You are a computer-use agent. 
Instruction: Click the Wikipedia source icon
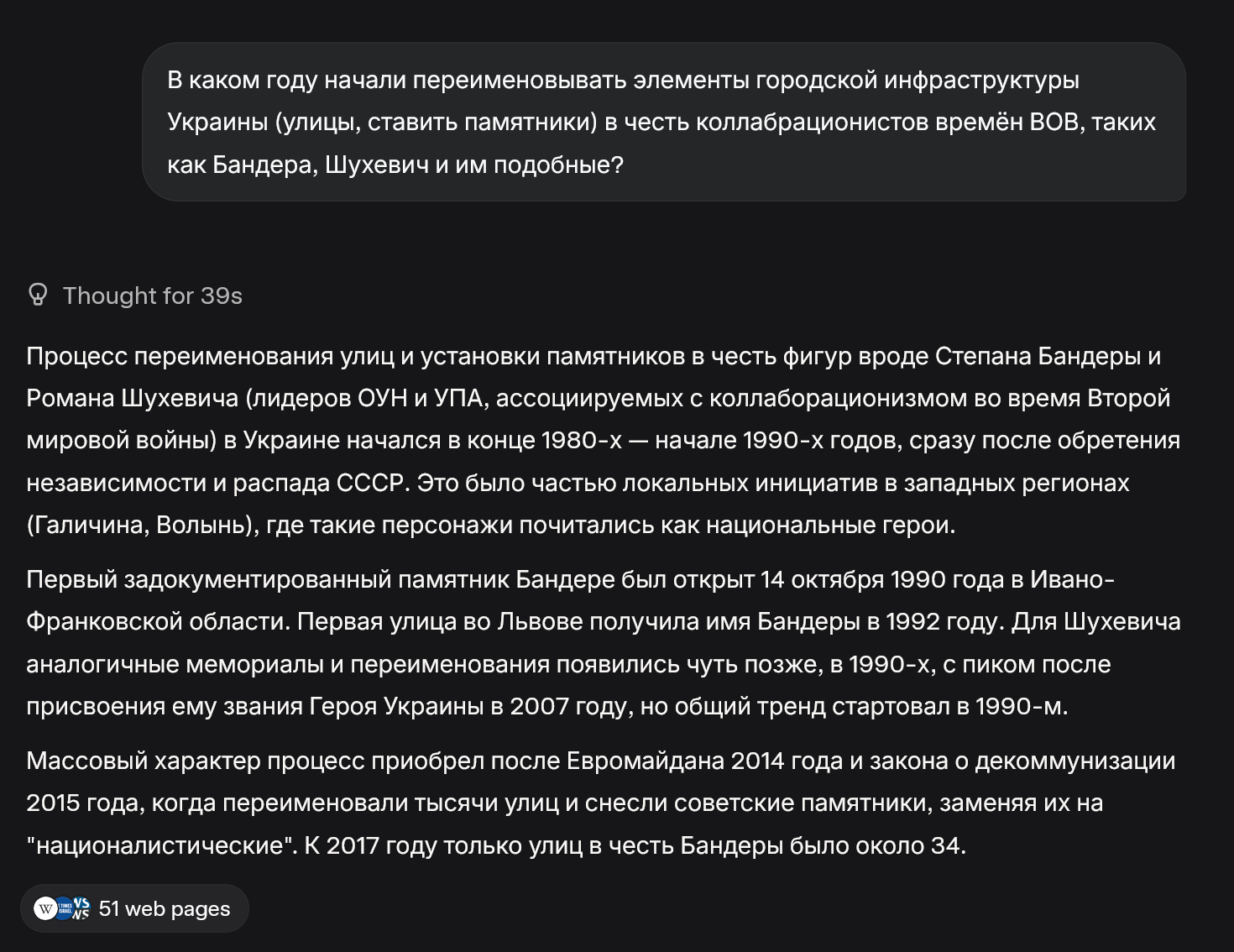(x=45, y=908)
